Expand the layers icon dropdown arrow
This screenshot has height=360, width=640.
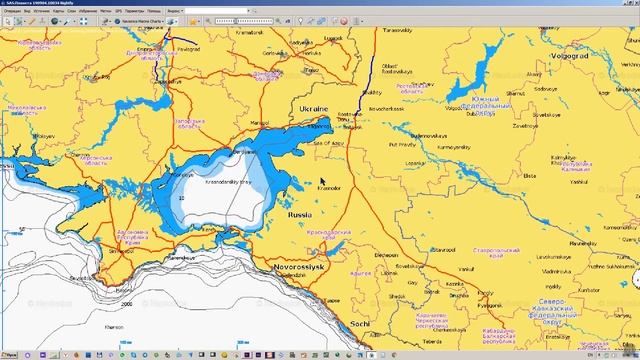(x=177, y=21)
